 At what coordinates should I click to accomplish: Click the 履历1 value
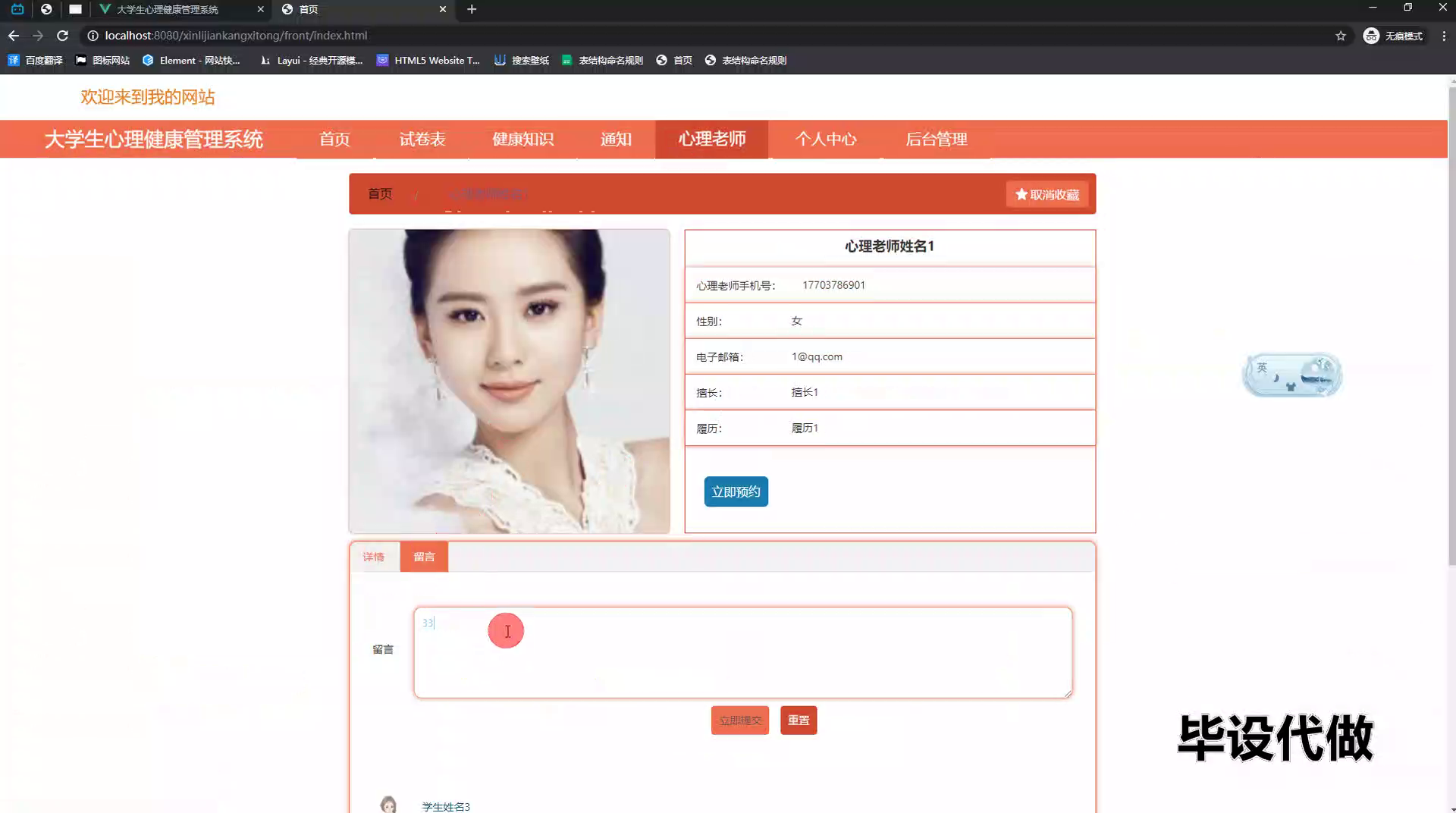[805, 428]
